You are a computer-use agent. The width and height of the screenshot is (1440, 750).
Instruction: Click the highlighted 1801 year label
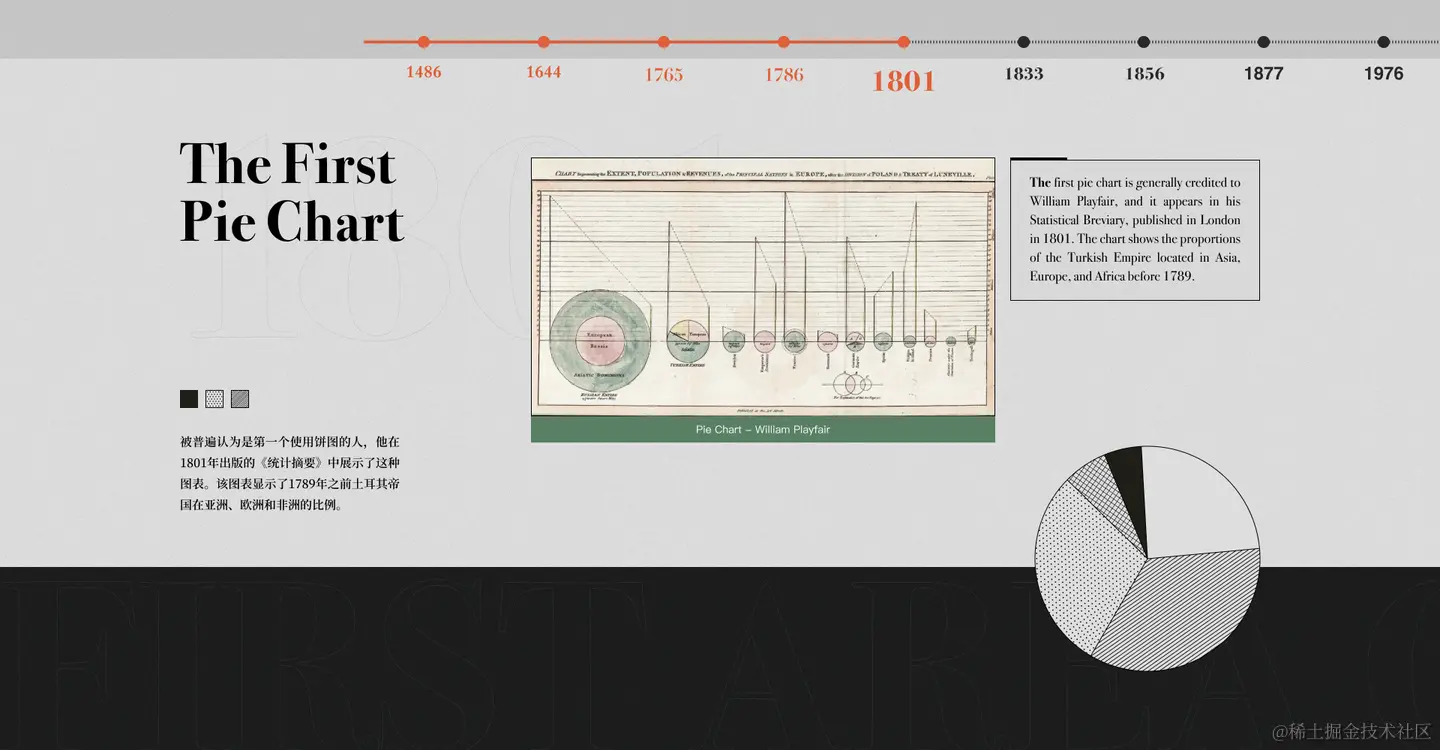[x=904, y=81]
